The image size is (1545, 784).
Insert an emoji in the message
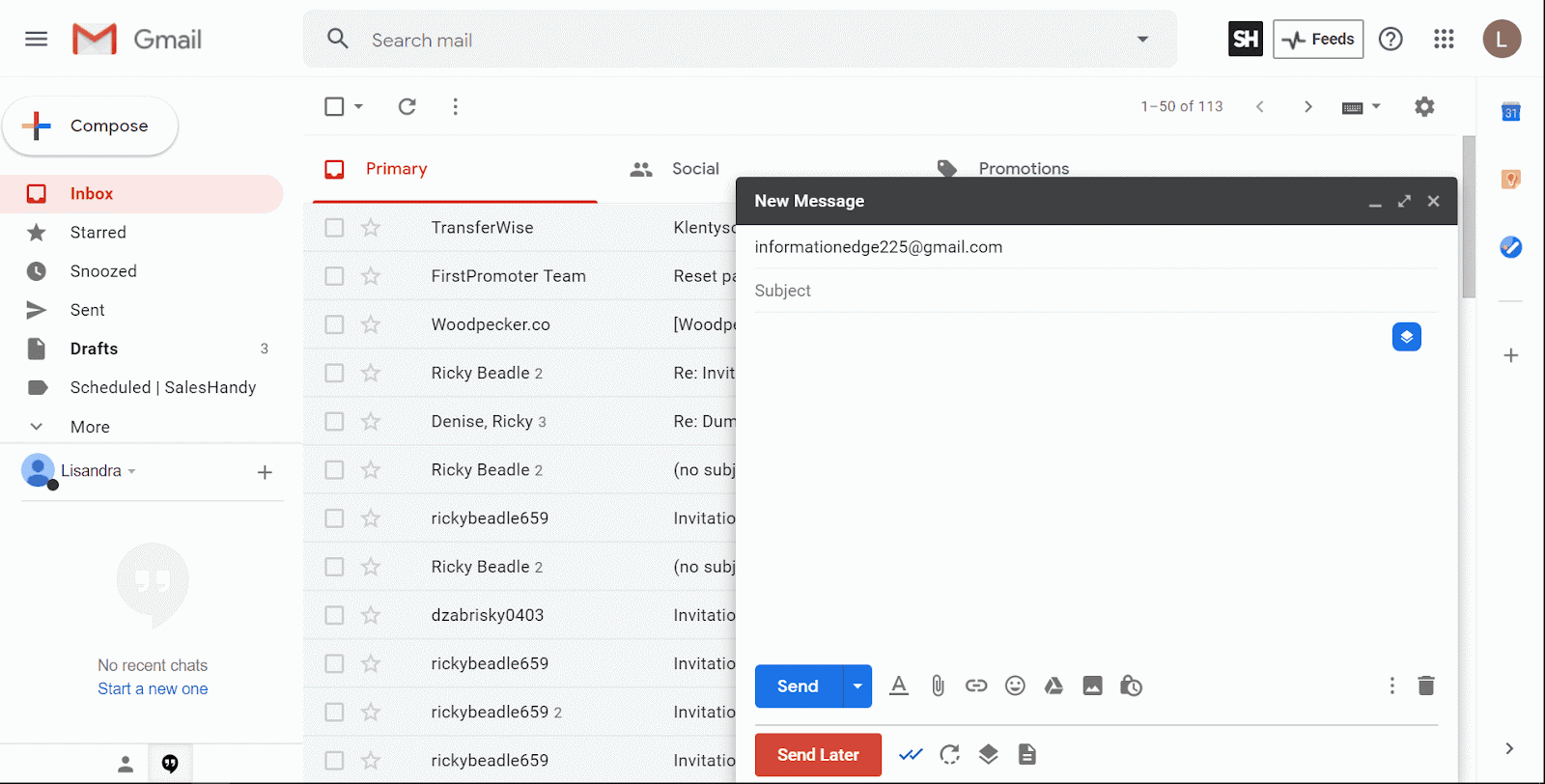1015,686
